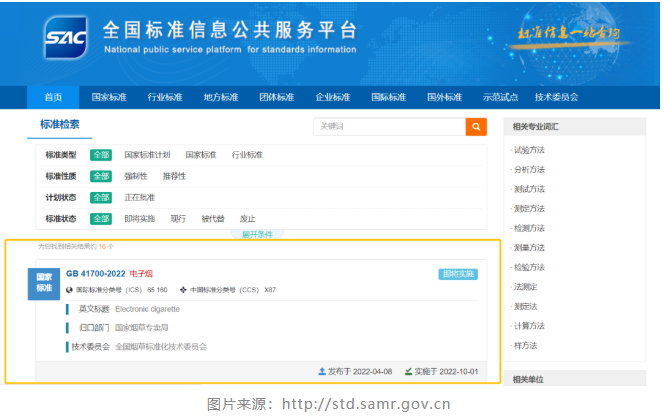Expand more filters via 展开条件
Screen dimensions: 664x418
(256, 235)
